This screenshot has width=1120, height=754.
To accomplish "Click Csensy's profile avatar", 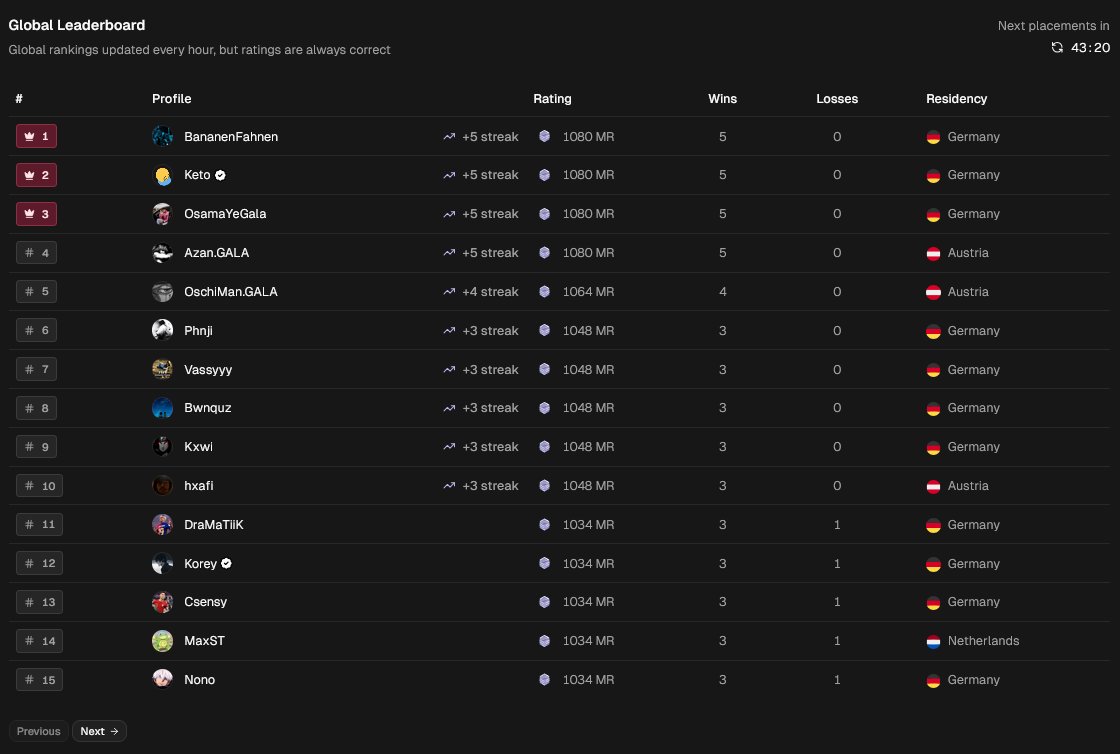I will coord(162,602).
